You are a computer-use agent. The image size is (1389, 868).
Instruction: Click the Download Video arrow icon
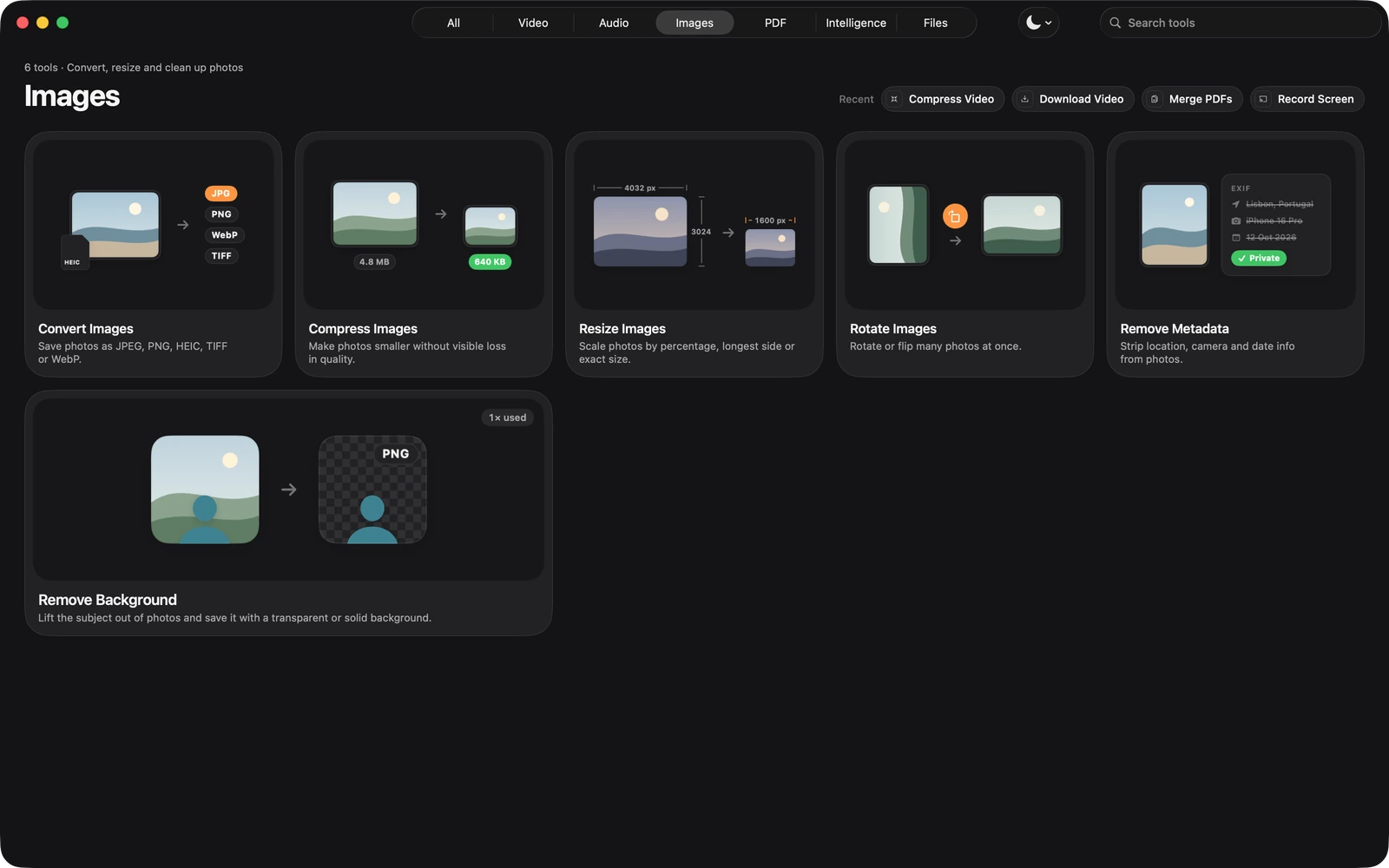(1024, 99)
